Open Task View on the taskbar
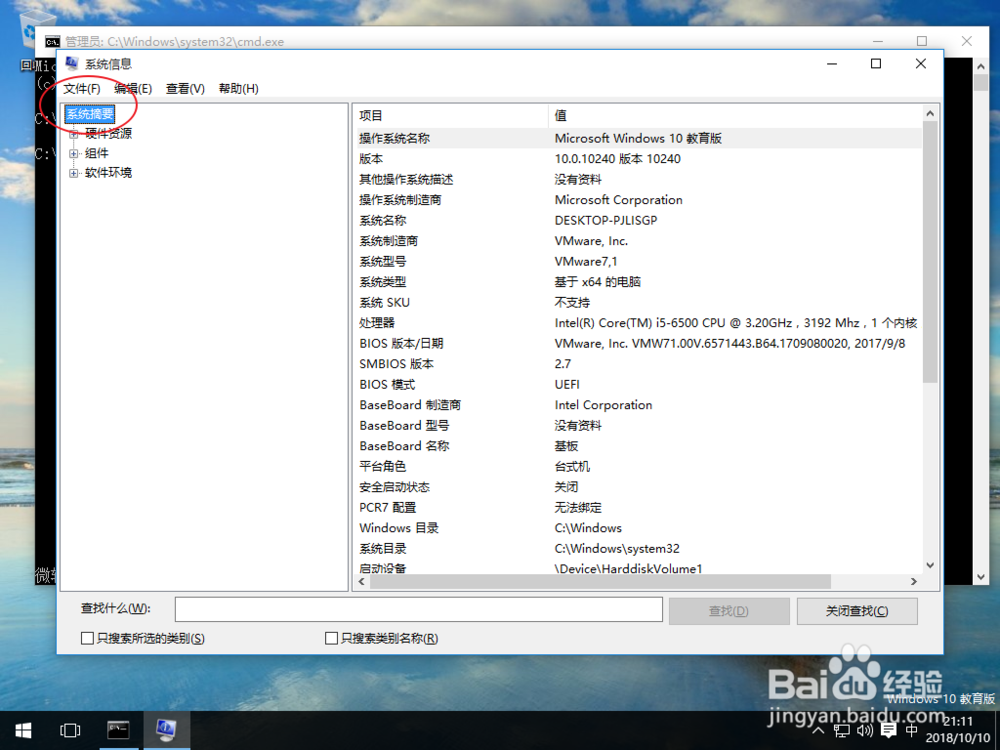This screenshot has width=1000, height=750. (70, 730)
